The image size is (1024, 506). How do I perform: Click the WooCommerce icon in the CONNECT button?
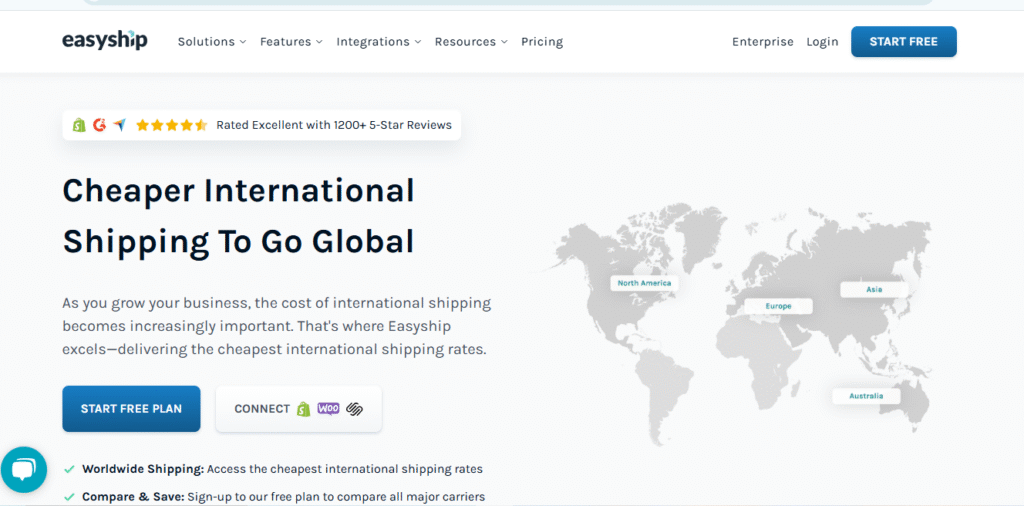[328, 409]
